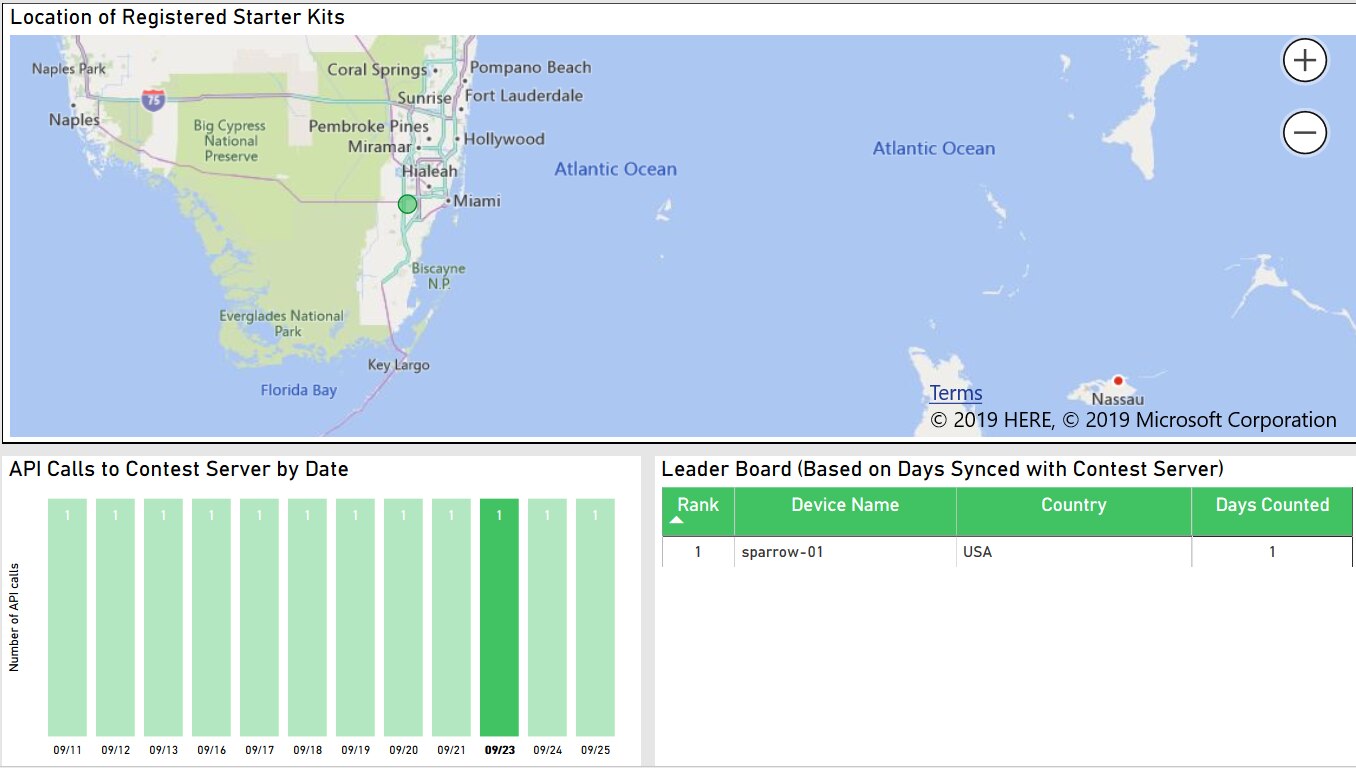
Task: Toggle the Rank column sort arrow
Action: click(x=677, y=520)
